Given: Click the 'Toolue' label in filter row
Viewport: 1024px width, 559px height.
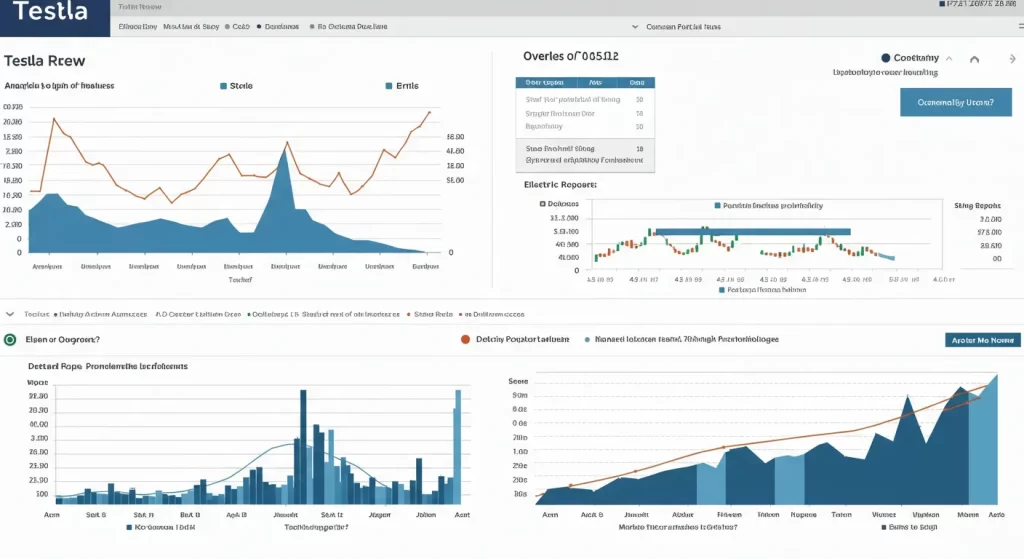Looking at the screenshot, I should tap(37, 315).
